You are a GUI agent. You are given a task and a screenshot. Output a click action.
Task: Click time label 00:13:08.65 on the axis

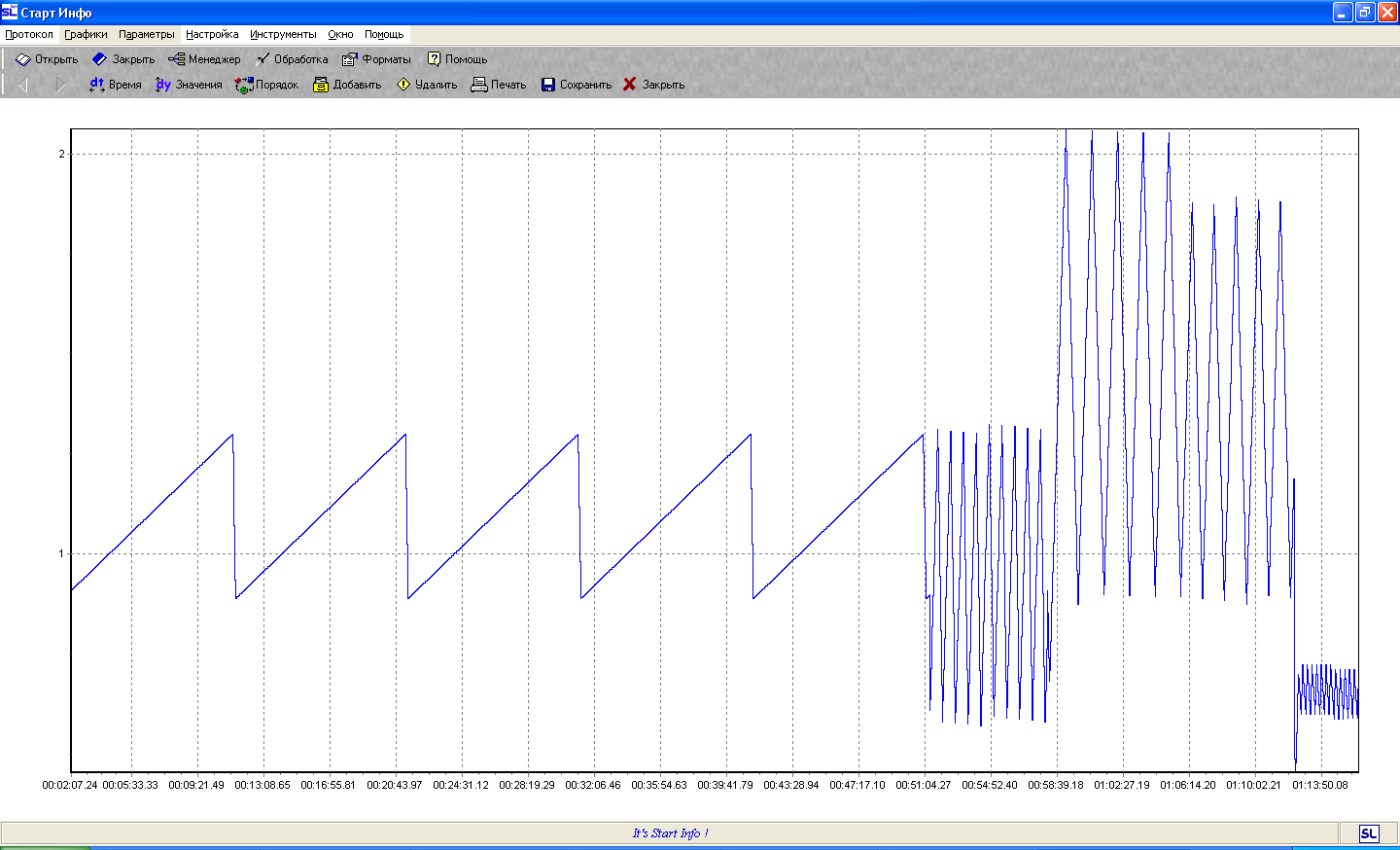pyautogui.click(x=262, y=785)
